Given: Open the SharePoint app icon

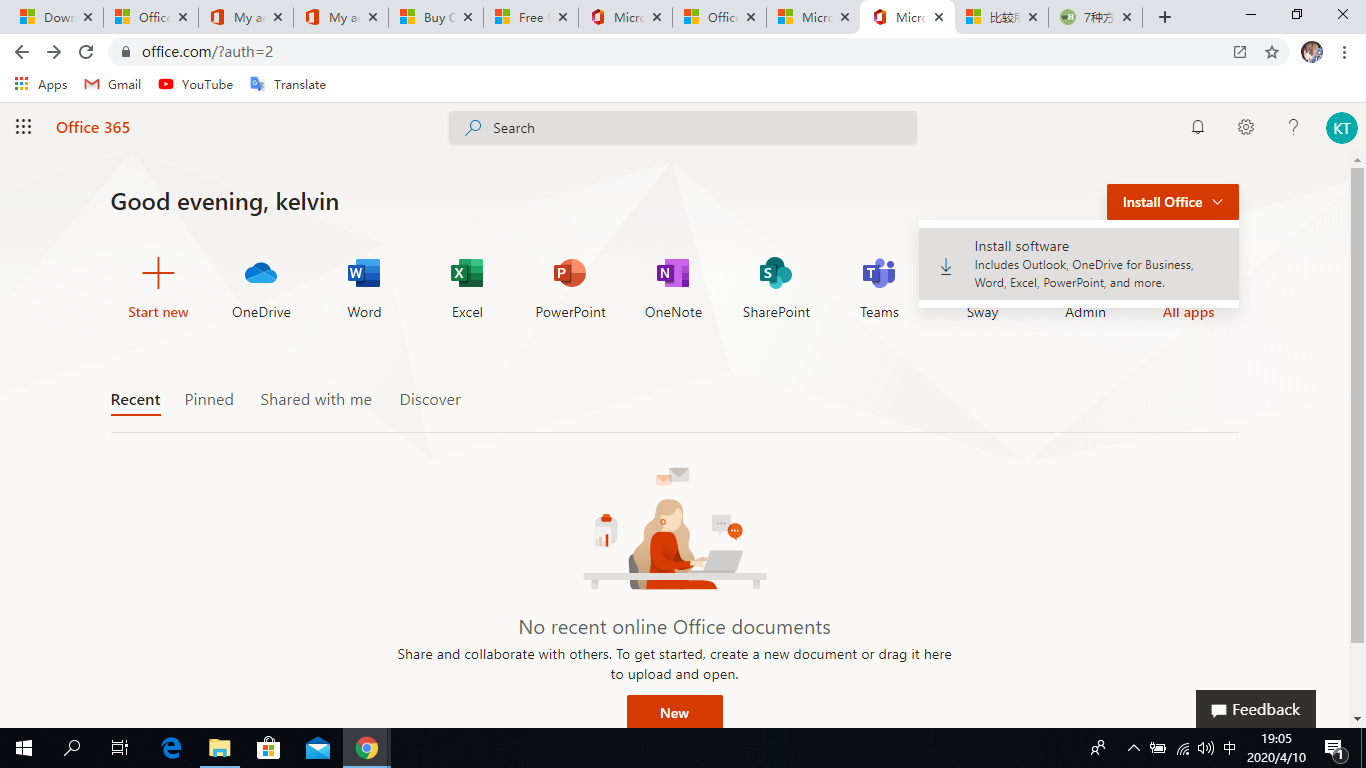Looking at the screenshot, I should 776,273.
